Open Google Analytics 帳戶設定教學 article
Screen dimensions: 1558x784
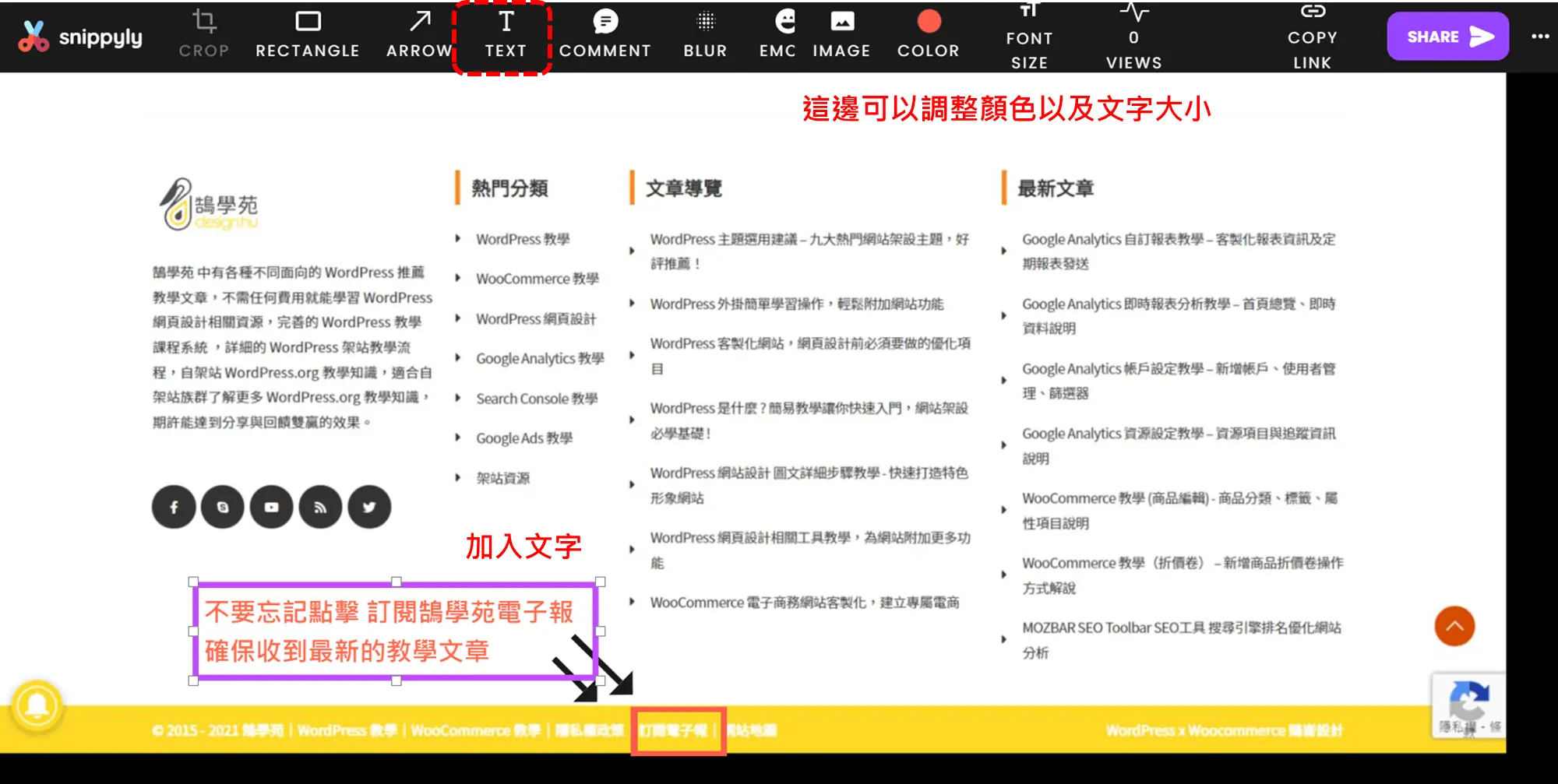[1179, 381]
